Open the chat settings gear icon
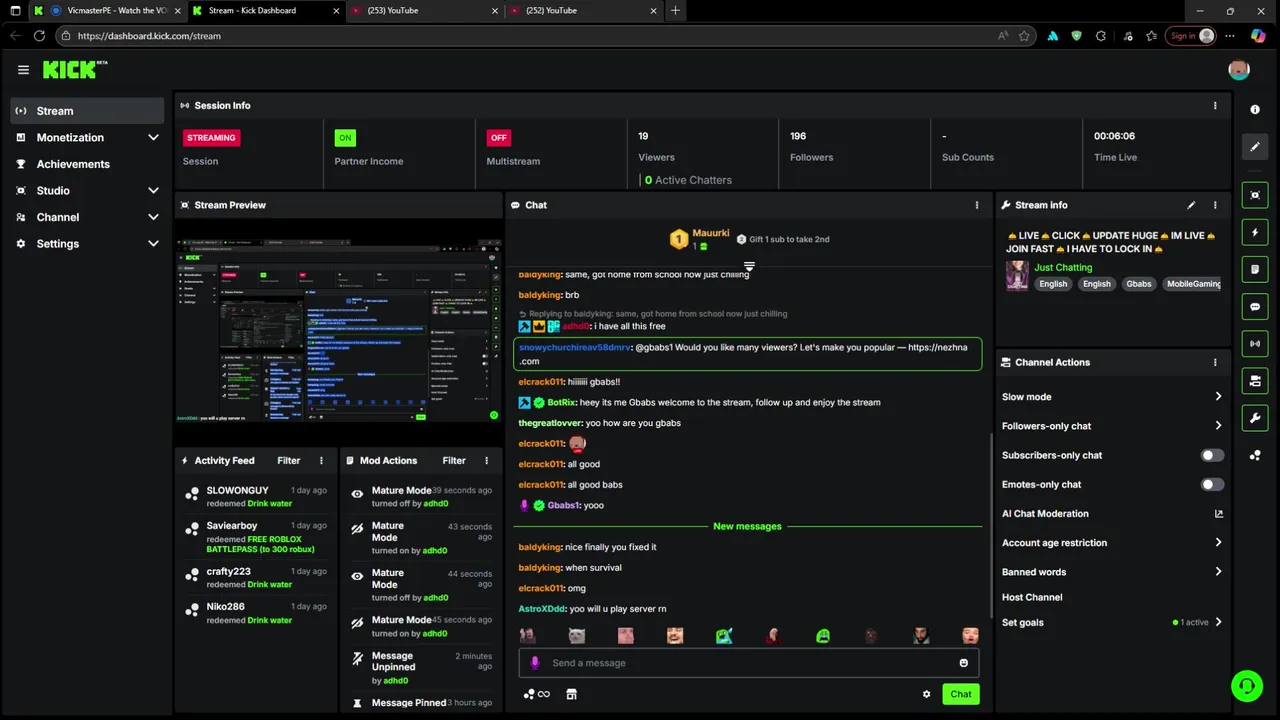 (x=926, y=694)
